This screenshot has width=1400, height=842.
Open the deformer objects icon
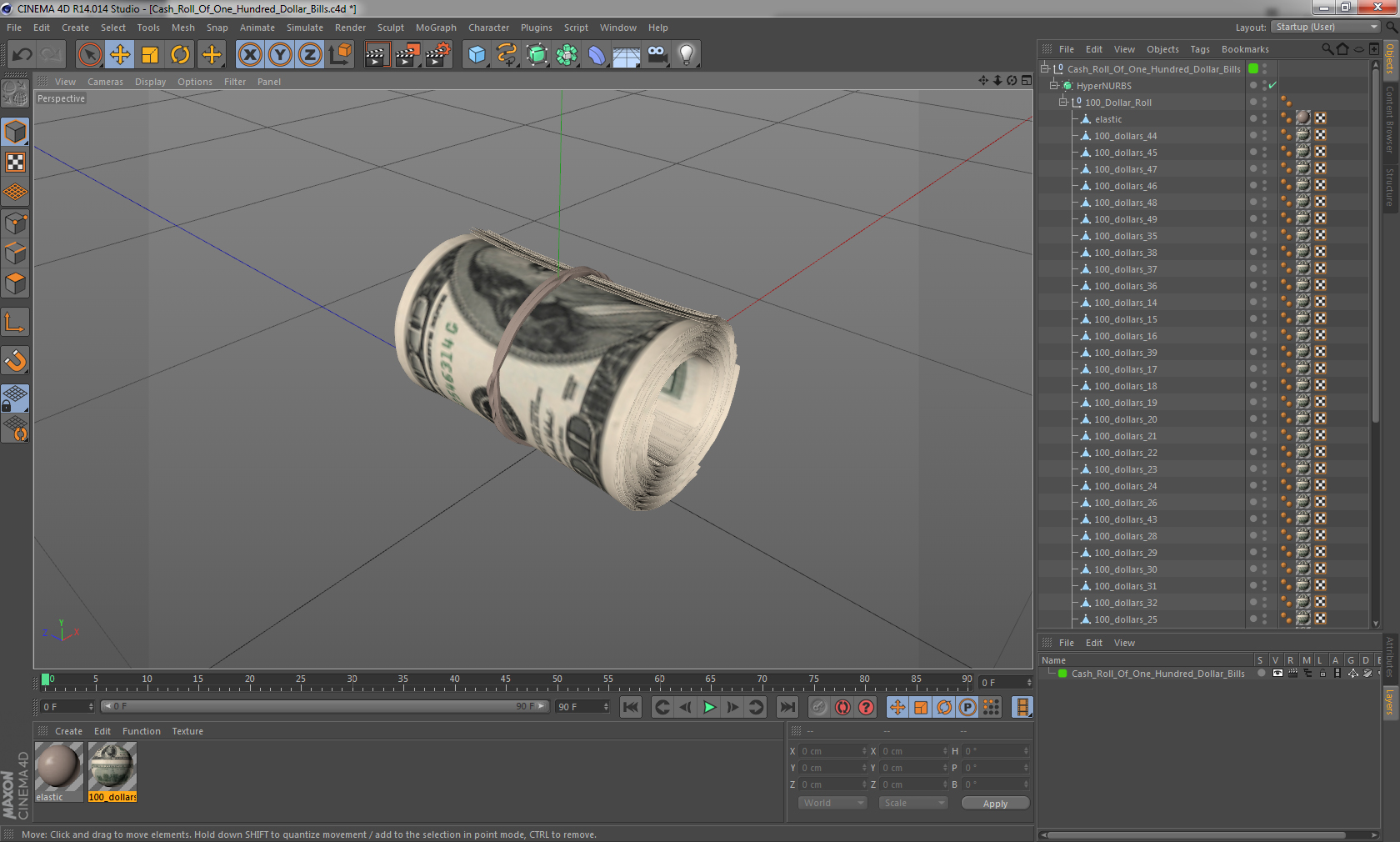click(597, 55)
